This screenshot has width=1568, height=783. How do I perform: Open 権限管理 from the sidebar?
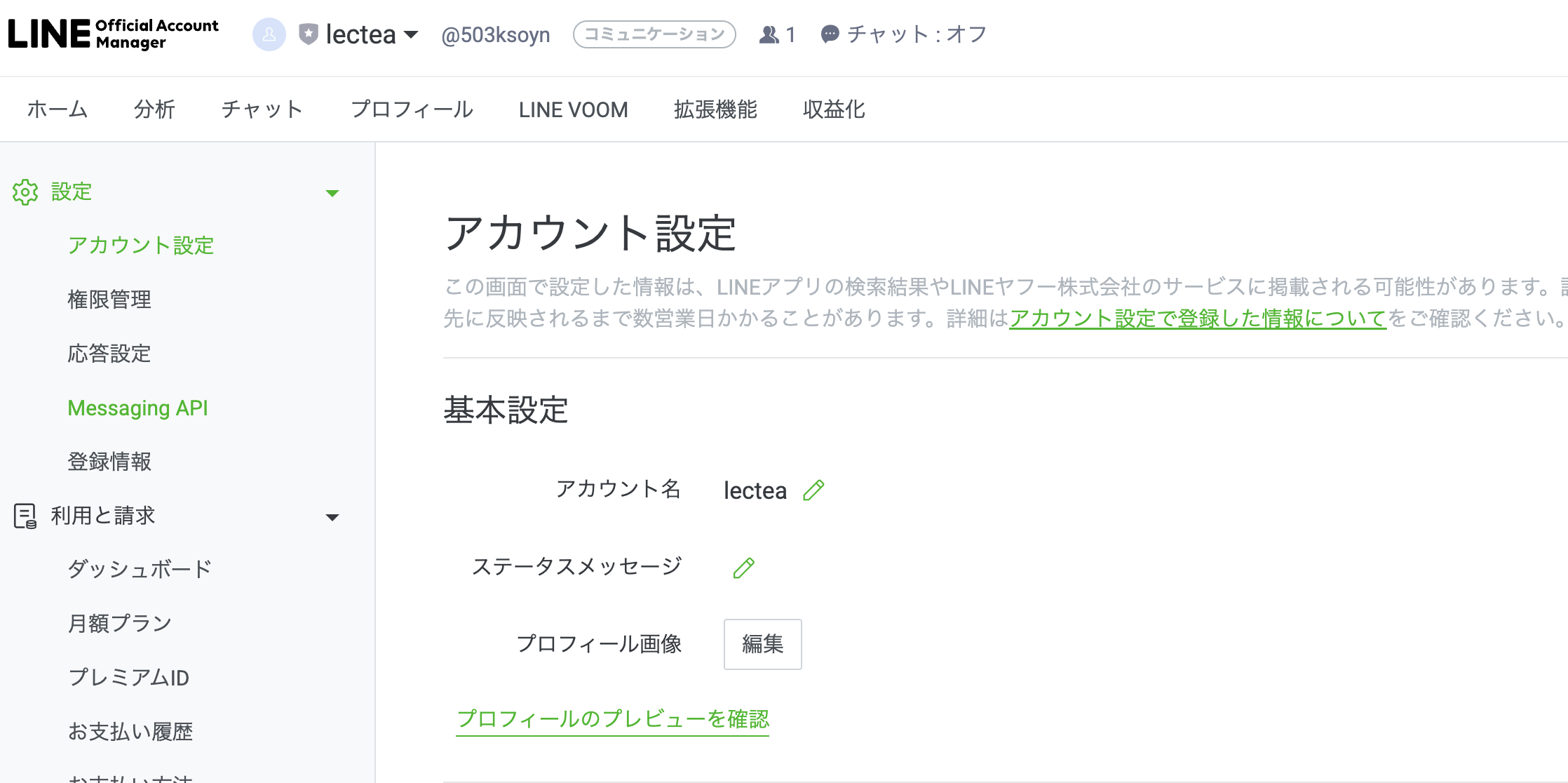[109, 300]
